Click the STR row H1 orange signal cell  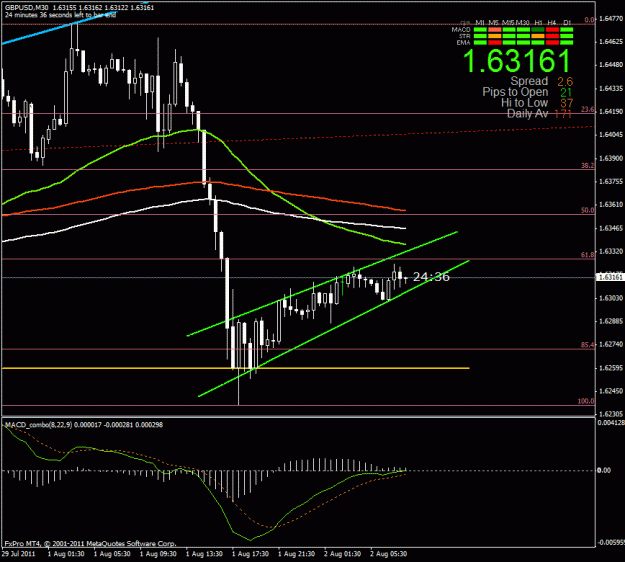[538, 36]
